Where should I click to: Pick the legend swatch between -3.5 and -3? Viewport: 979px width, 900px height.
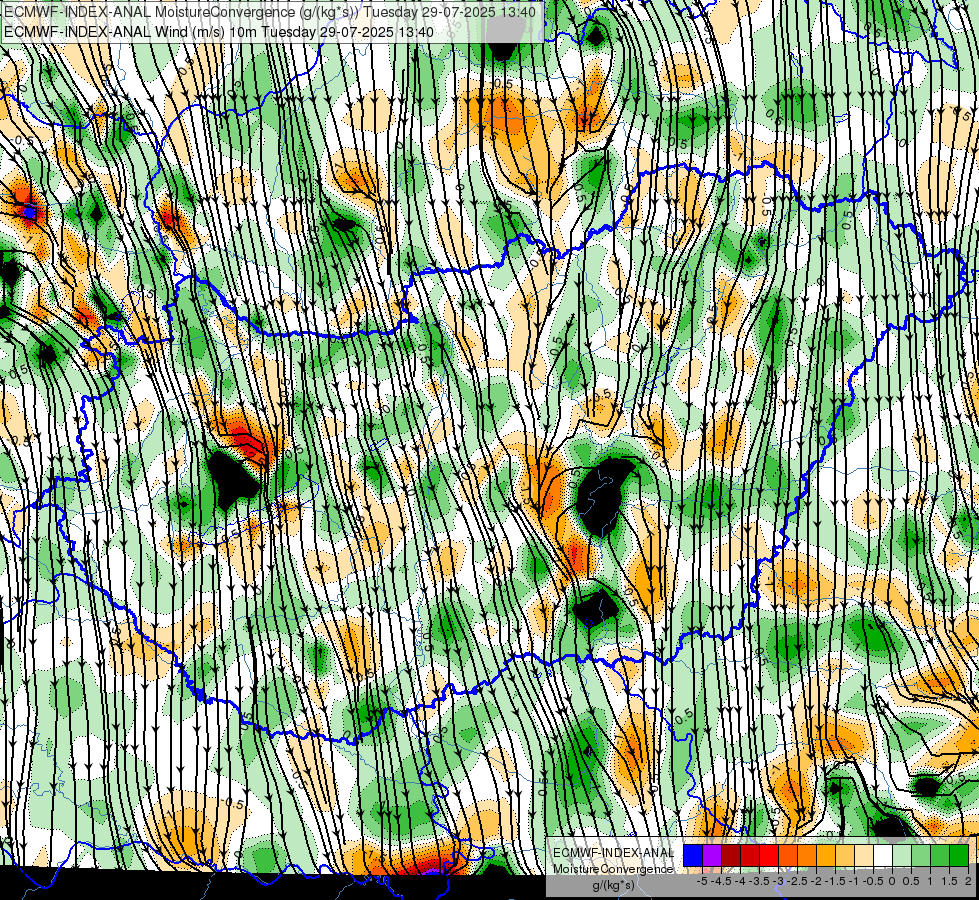click(x=769, y=855)
